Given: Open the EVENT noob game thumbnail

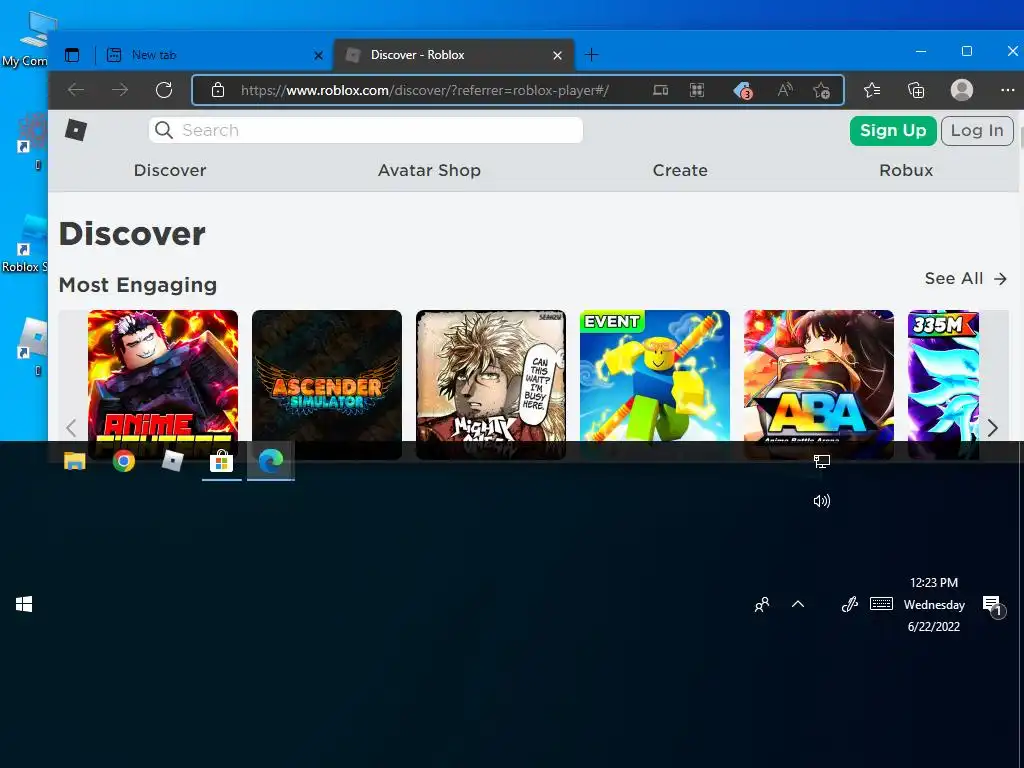Looking at the screenshot, I should click(654, 385).
